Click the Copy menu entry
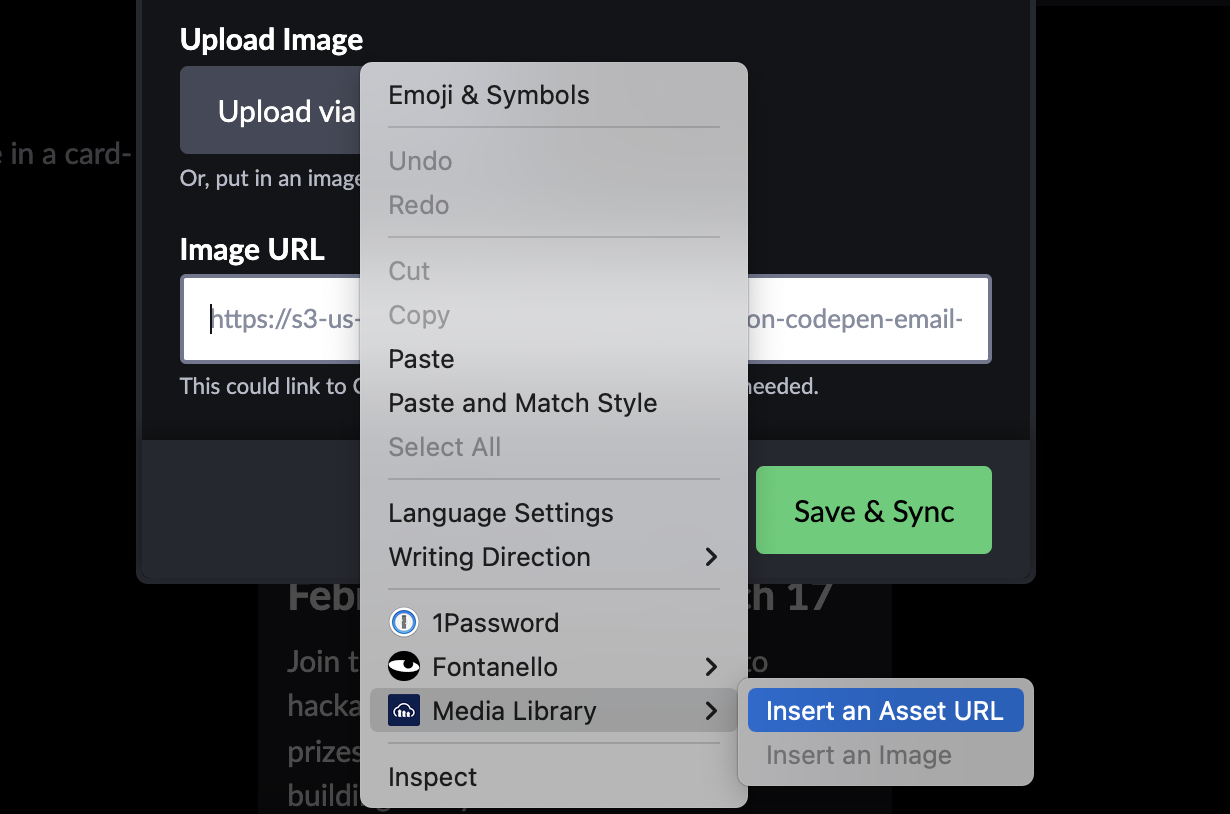 point(419,315)
